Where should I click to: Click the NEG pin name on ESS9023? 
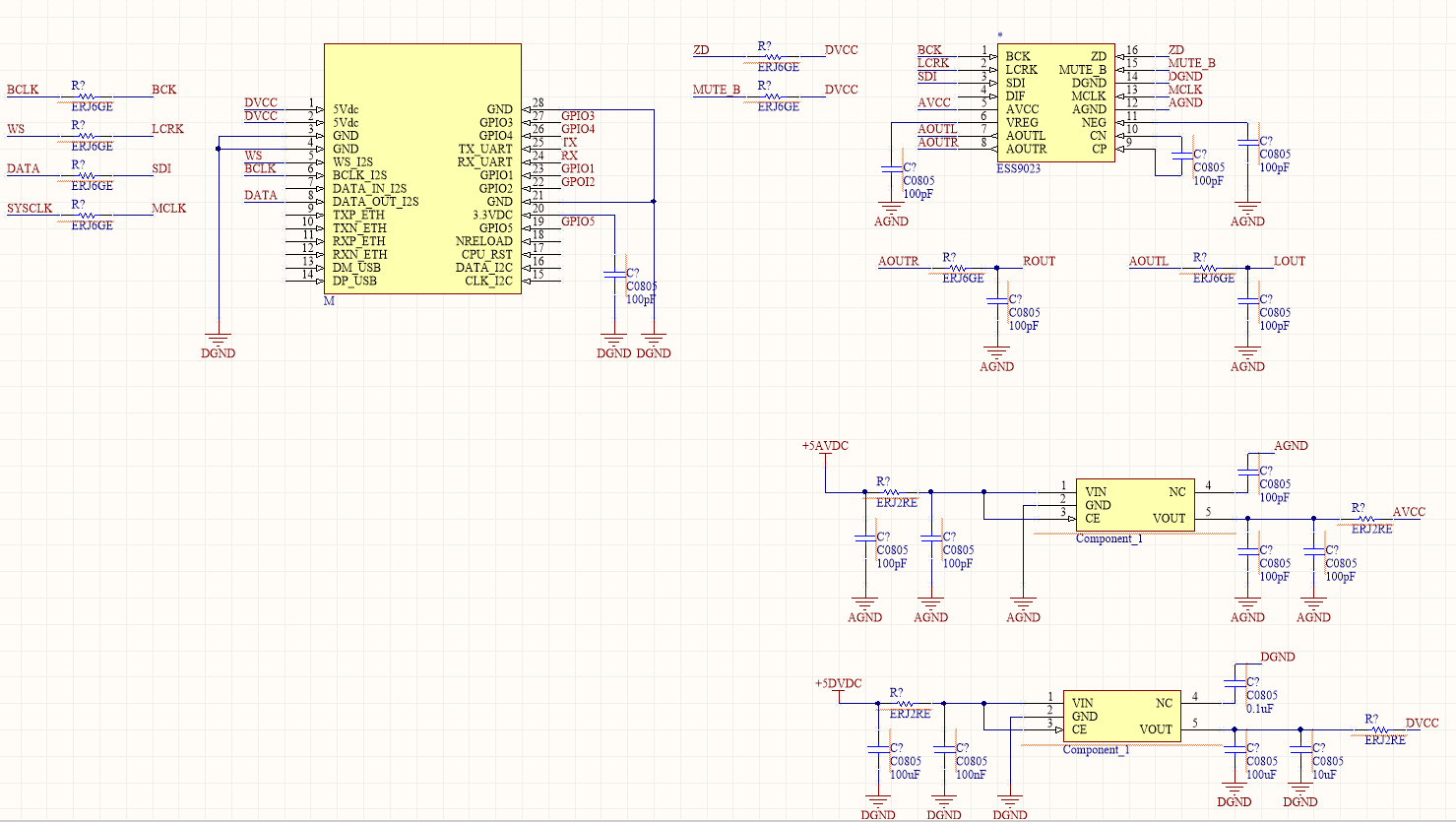[1094, 123]
